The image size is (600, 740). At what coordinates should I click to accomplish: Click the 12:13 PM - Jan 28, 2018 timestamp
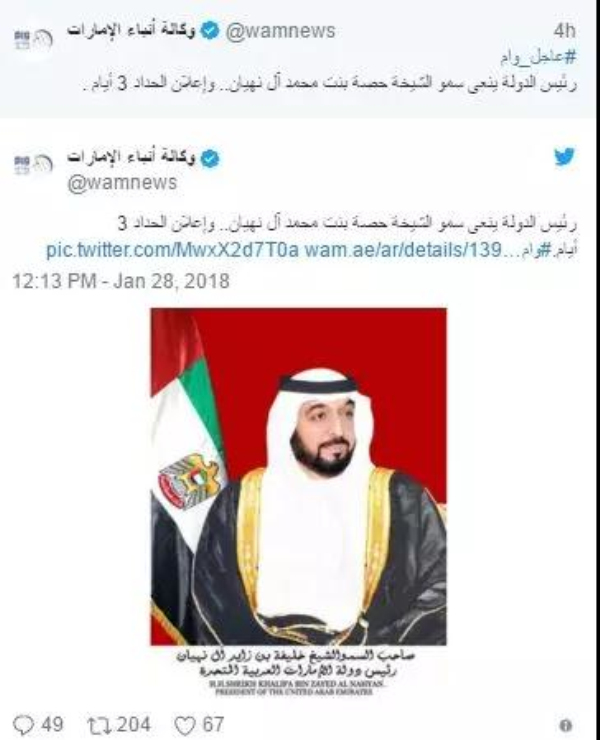tap(121, 281)
